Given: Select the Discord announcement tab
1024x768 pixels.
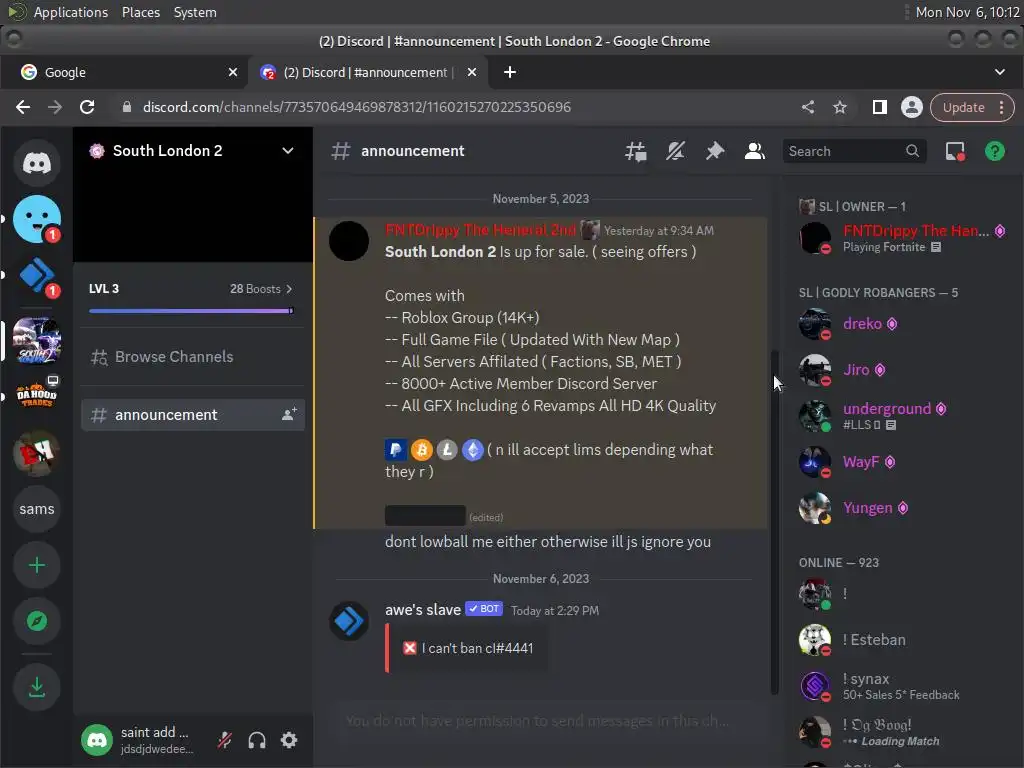Looking at the screenshot, I should 369,72.
